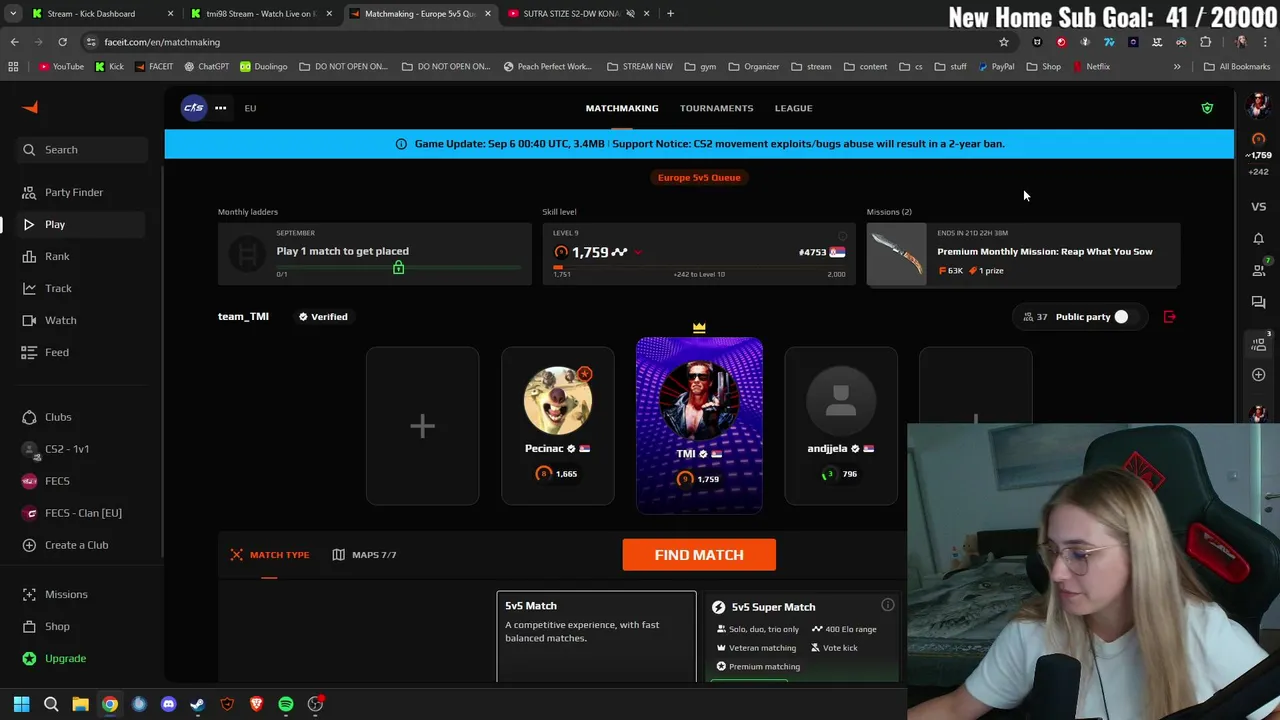Image resolution: width=1280 pixels, height=720 pixels.
Task: Open the Skill level 1,759 Elo card
Action: tap(699, 254)
